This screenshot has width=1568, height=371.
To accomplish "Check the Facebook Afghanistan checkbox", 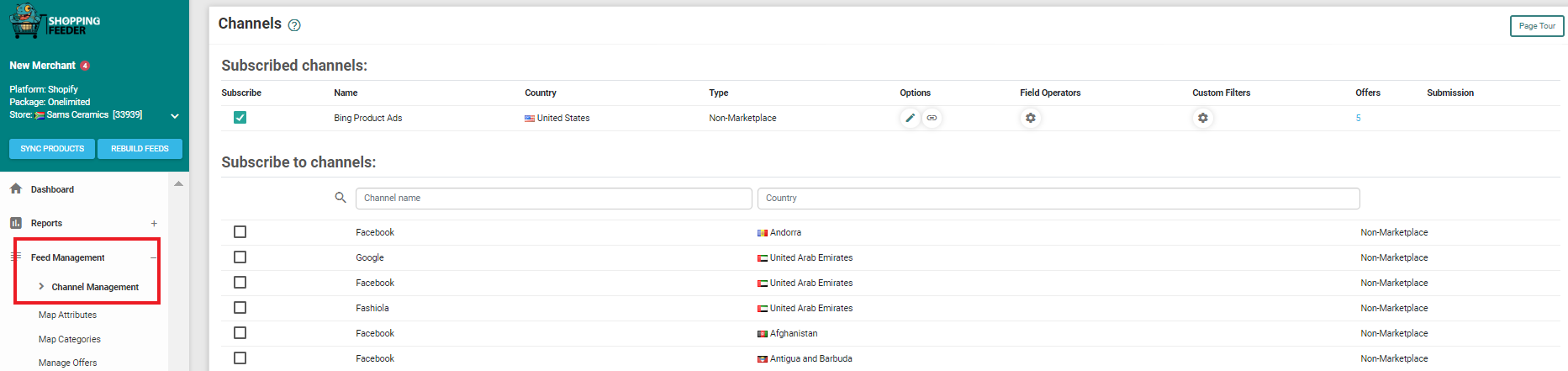I will [x=240, y=333].
